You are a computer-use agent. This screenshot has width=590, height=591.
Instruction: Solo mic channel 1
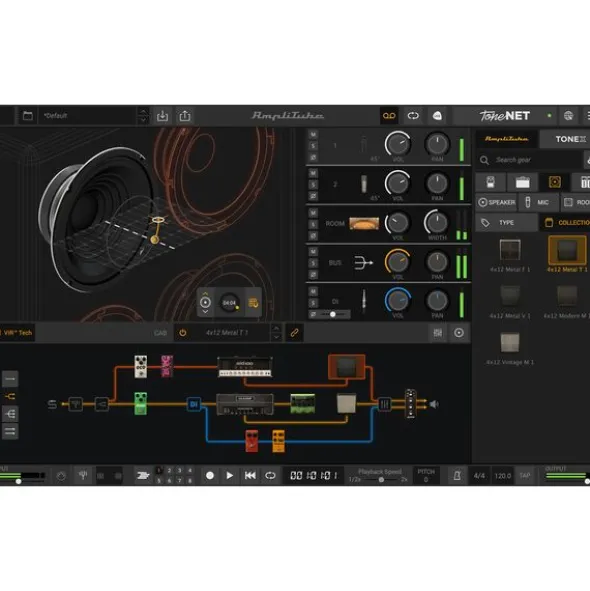tap(313, 146)
